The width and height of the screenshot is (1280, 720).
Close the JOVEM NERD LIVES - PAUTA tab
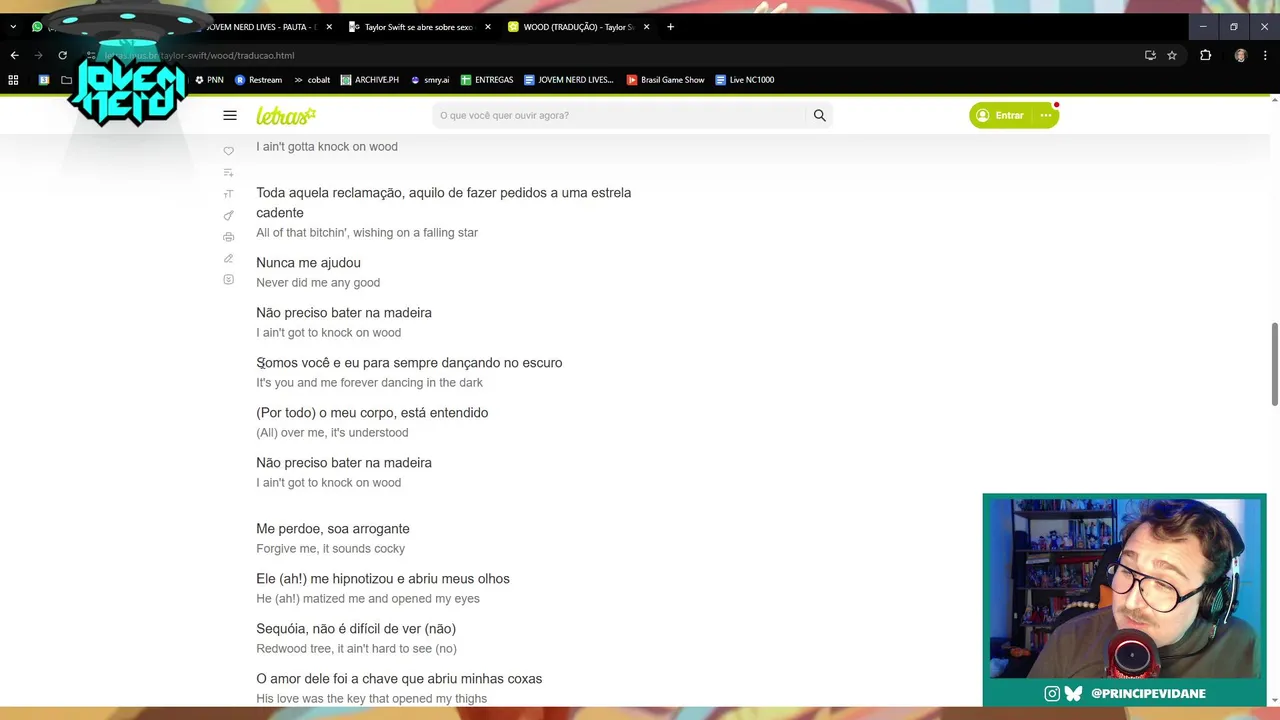point(329,27)
